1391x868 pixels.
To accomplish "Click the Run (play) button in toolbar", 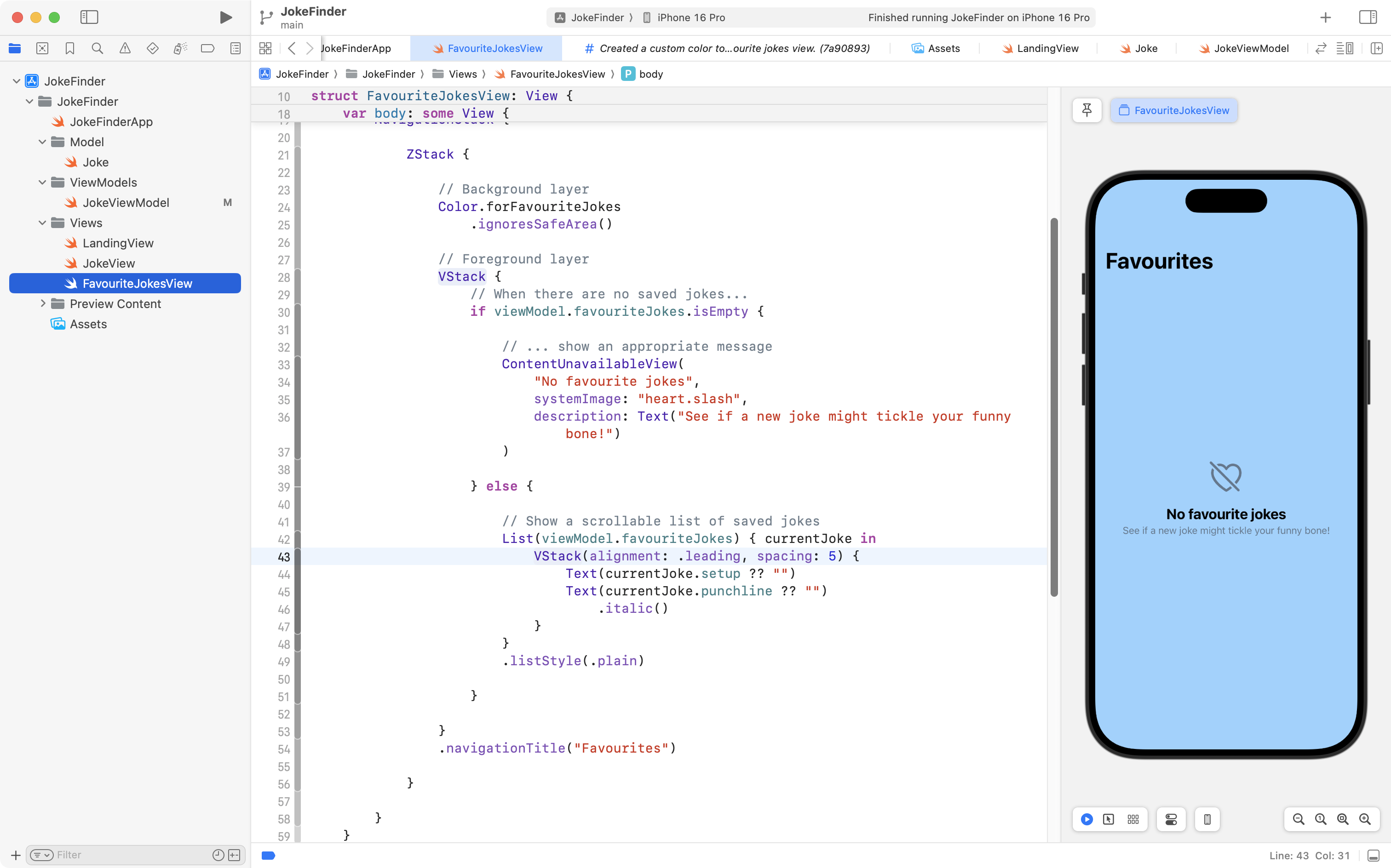I will coord(226,17).
